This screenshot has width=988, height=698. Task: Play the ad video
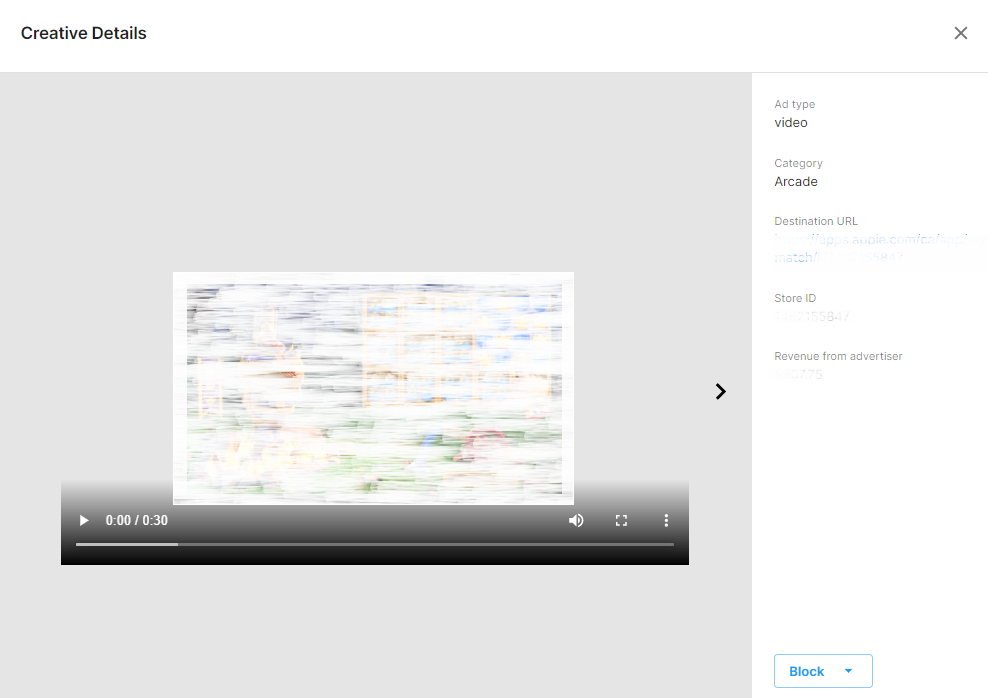click(x=84, y=520)
